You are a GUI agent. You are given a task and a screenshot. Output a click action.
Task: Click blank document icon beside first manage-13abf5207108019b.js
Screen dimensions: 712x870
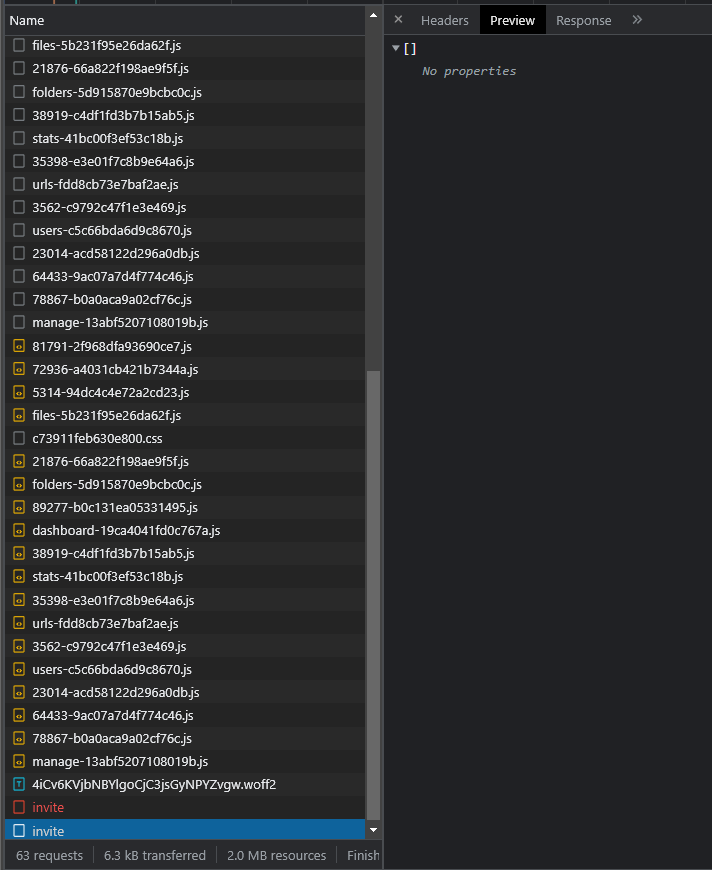pos(19,322)
